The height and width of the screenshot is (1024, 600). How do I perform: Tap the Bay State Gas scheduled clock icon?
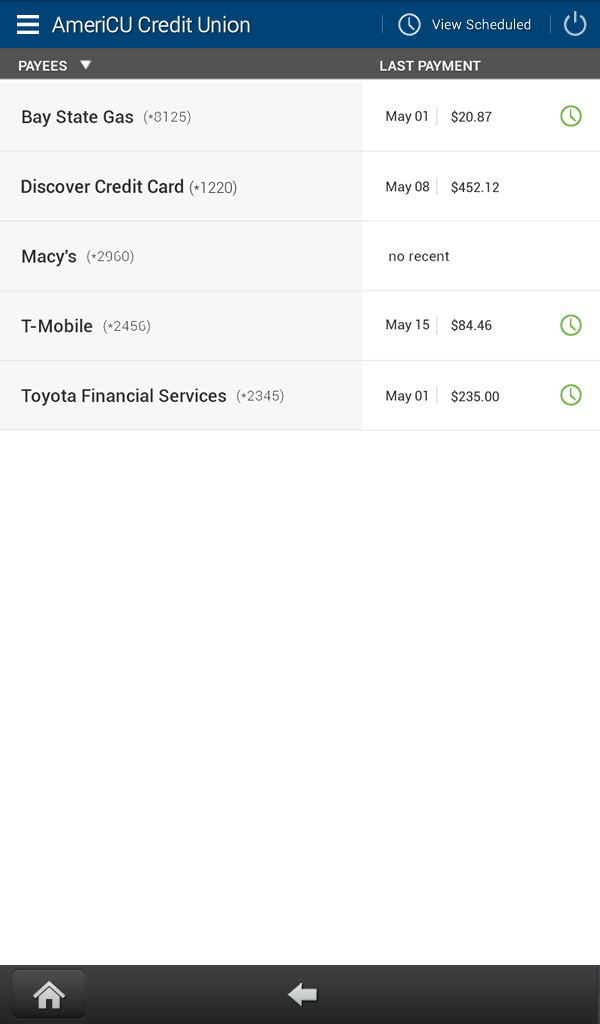click(571, 116)
